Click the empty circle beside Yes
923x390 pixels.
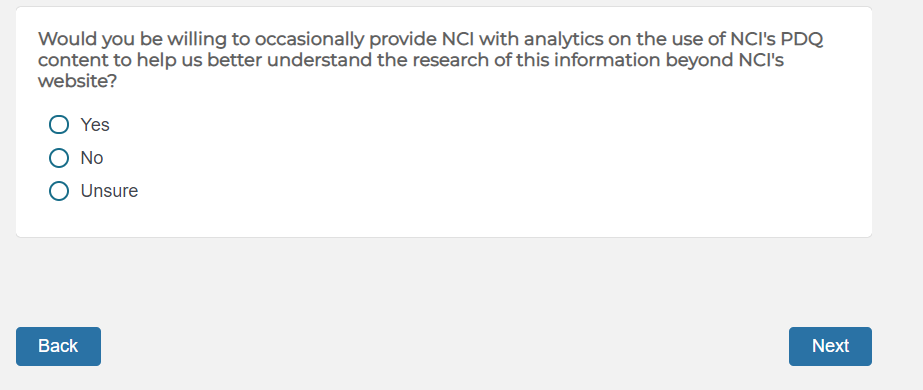(x=59, y=125)
